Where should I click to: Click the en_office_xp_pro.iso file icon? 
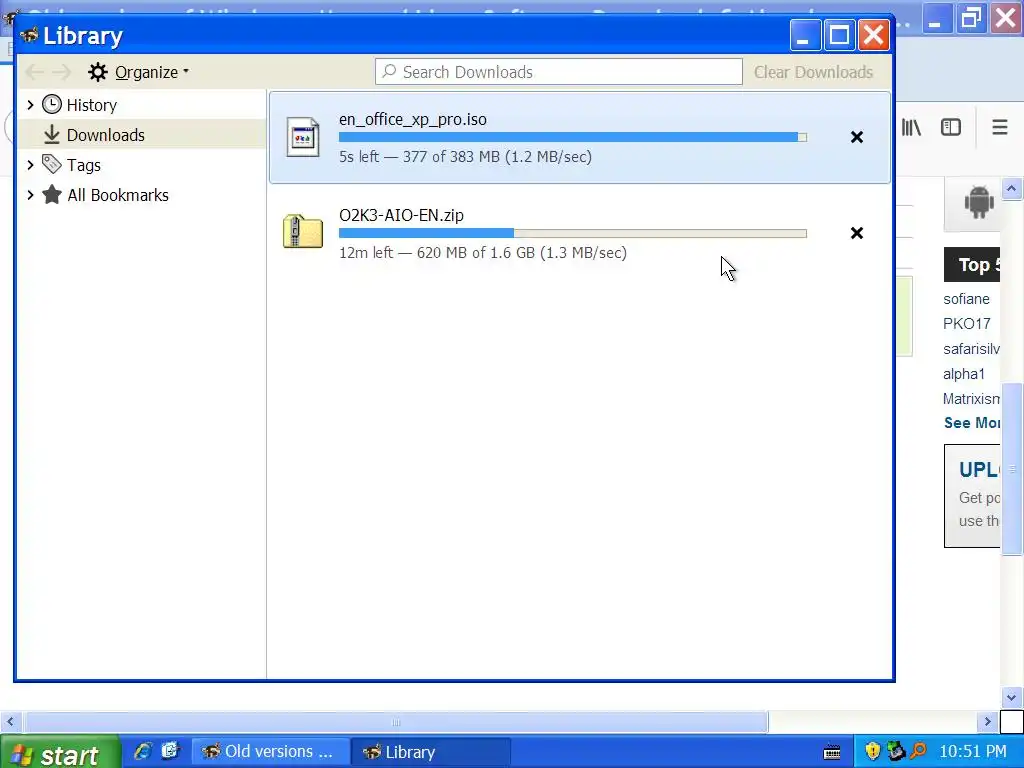[303, 137]
